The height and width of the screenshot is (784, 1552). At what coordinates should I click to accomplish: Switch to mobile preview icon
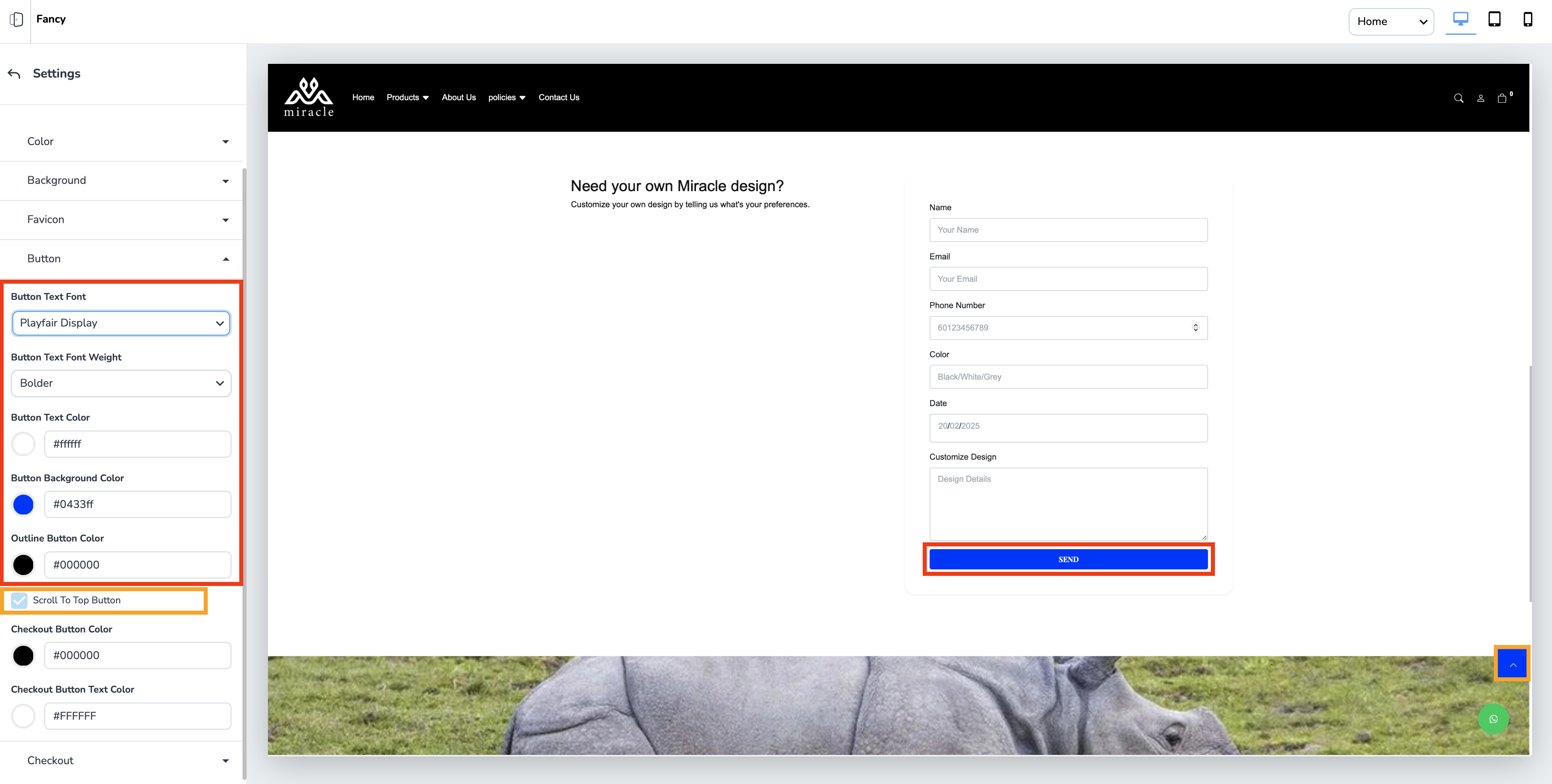coord(1527,19)
